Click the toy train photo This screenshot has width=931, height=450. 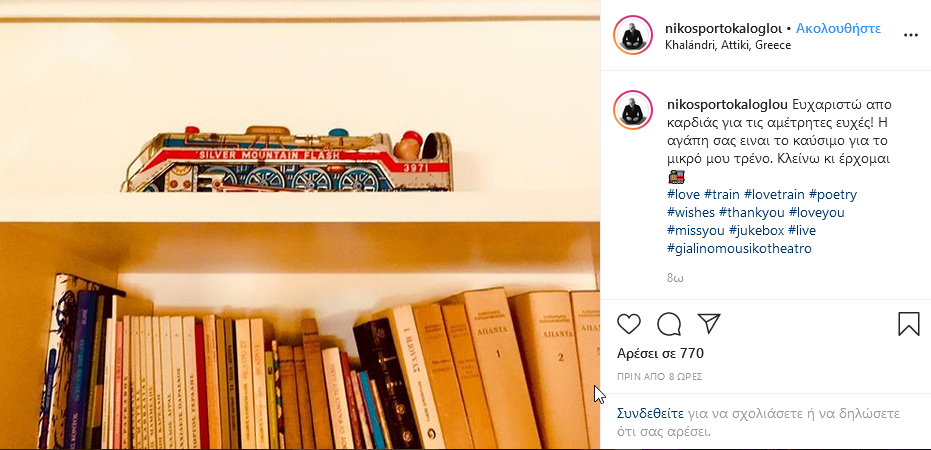click(300, 225)
